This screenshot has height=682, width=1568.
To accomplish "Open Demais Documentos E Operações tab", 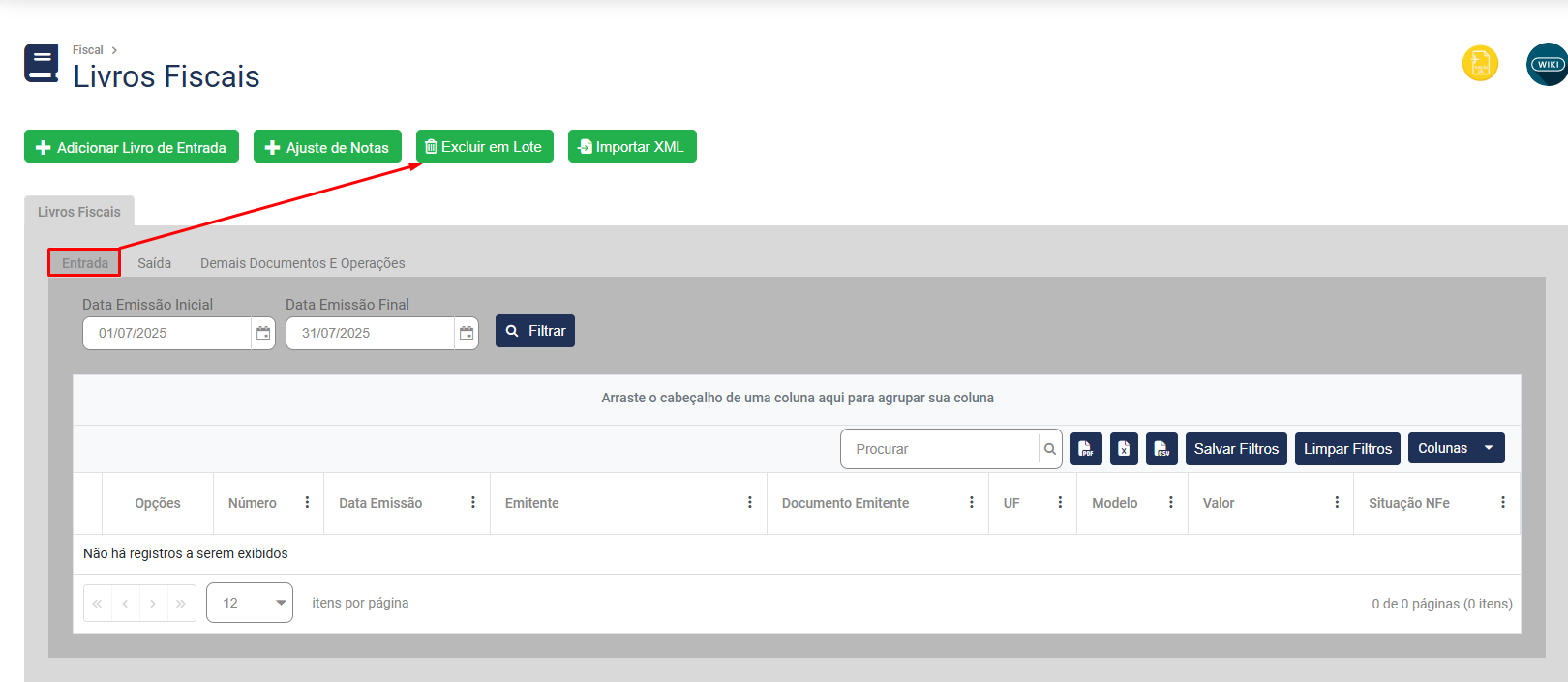I will click(302, 263).
